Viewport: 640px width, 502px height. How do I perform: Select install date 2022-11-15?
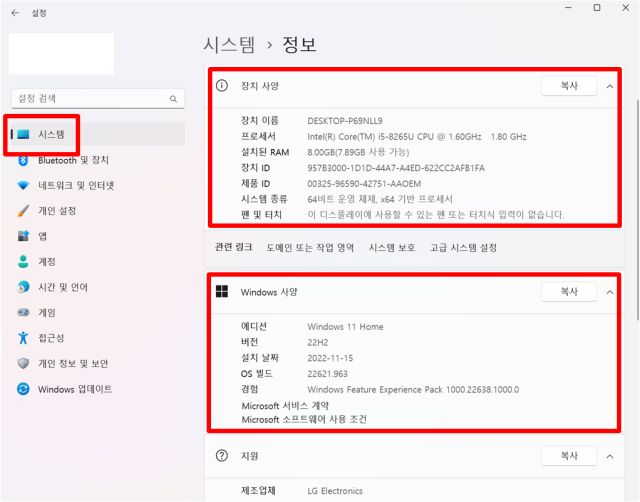tap(330, 358)
